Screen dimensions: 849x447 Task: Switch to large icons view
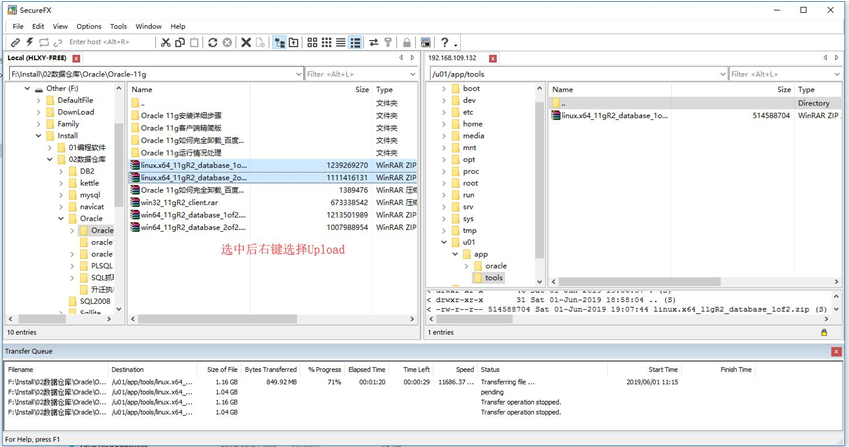pyautogui.click(x=312, y=42)
